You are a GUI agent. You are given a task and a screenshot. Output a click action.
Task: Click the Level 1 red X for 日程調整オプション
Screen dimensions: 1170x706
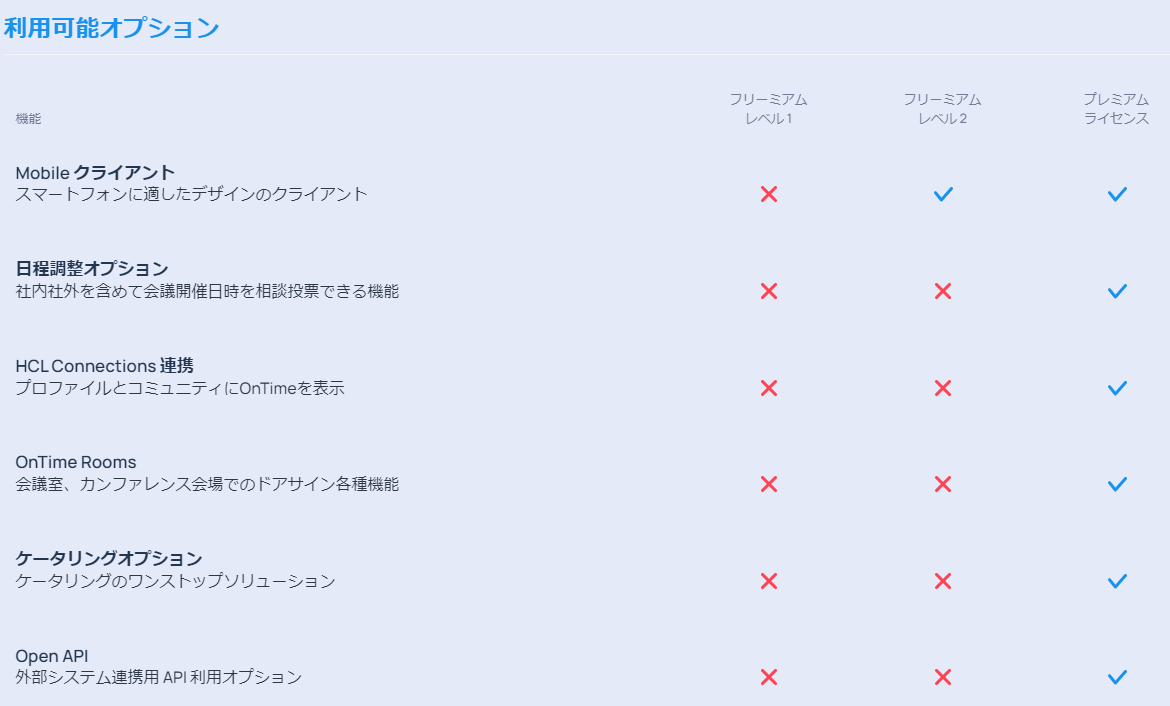point(769,291)
